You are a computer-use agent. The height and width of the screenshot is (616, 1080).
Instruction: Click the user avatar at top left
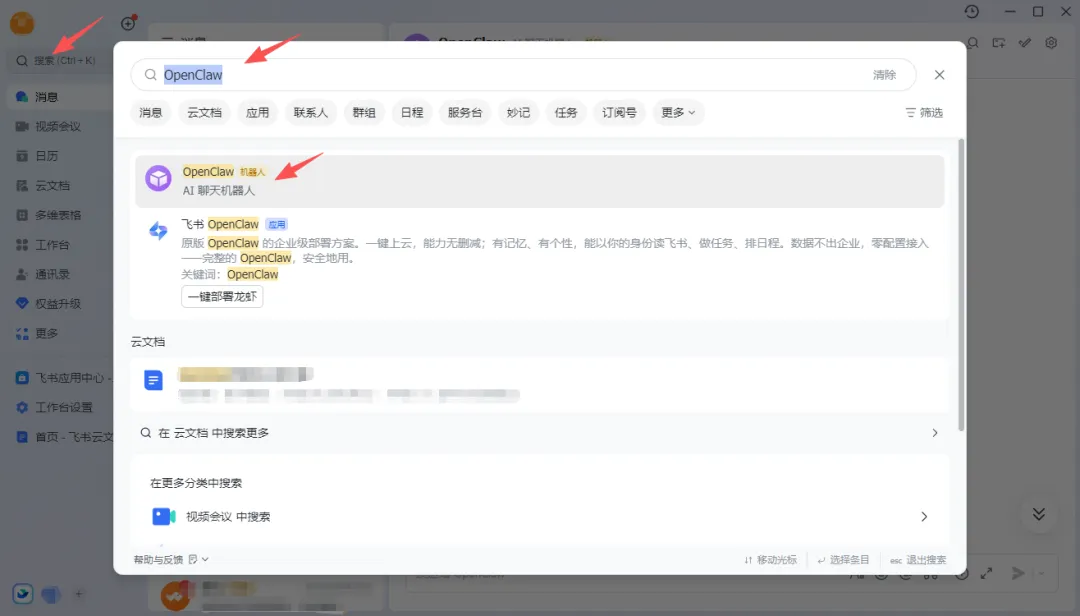(22, 23)
